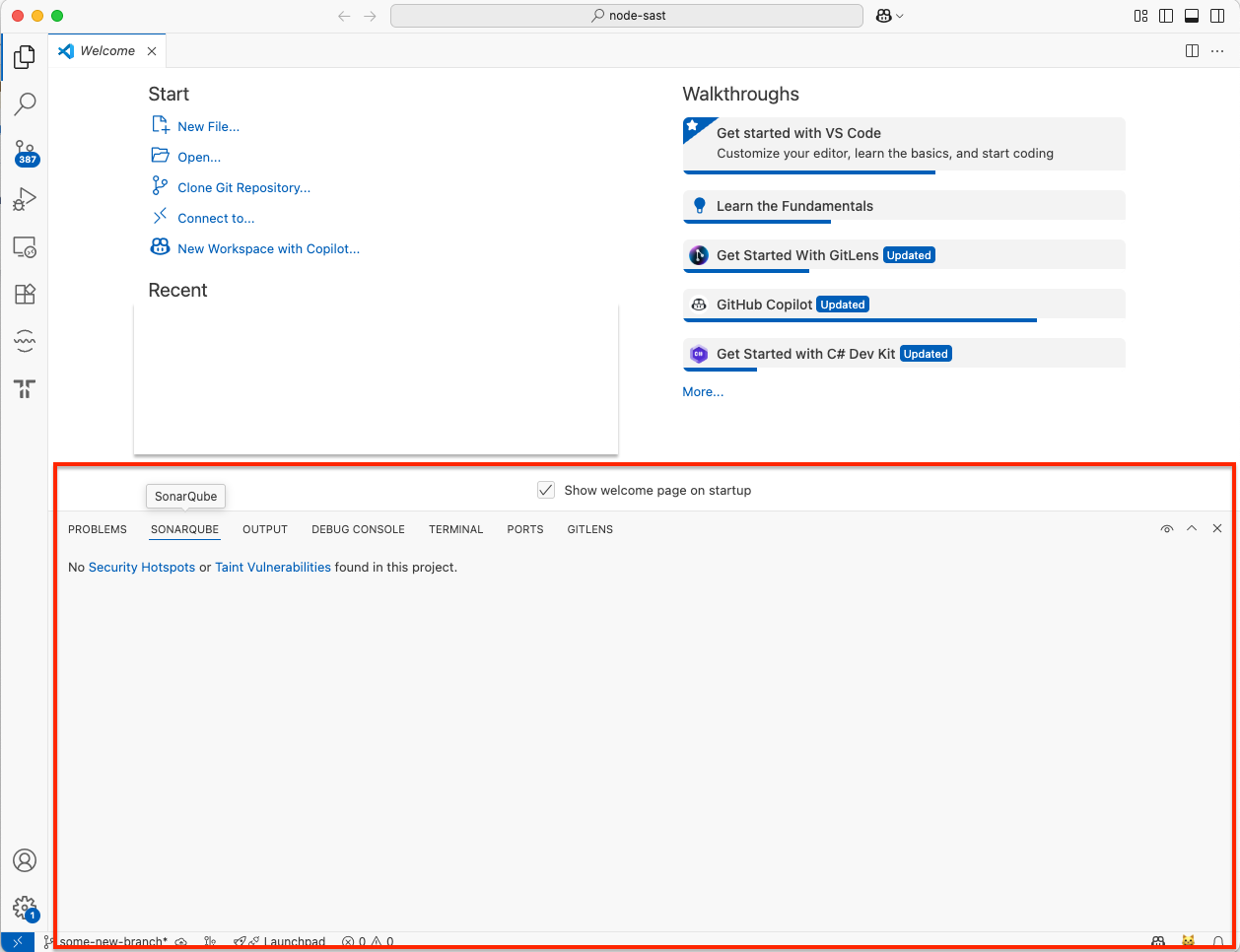The height and width of the screenshot is (952, 1240).
Task: Open the GITLENS panel tab
Action: pos(589,529)
